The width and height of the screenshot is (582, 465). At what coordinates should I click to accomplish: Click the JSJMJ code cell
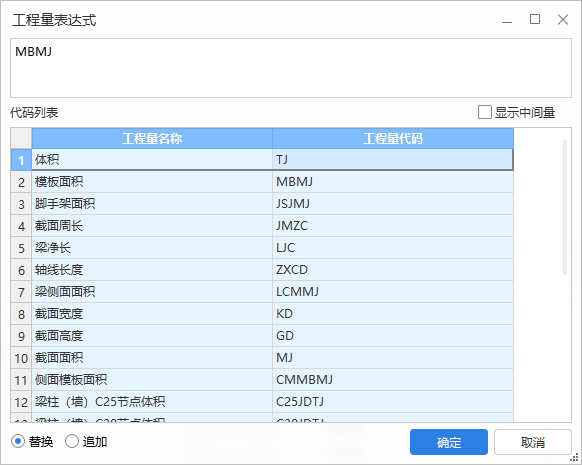point(393,204)
